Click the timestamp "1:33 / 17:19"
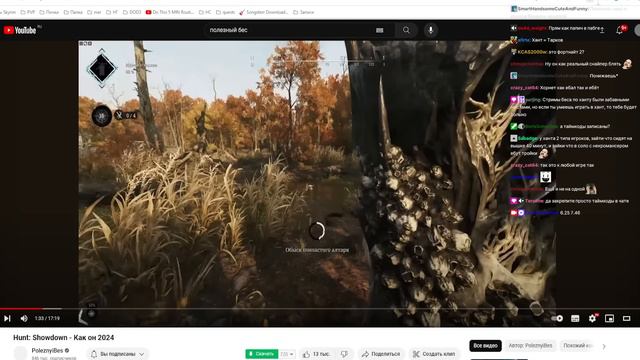This screenshot has width=640, height=360. [x=47, y=318]
